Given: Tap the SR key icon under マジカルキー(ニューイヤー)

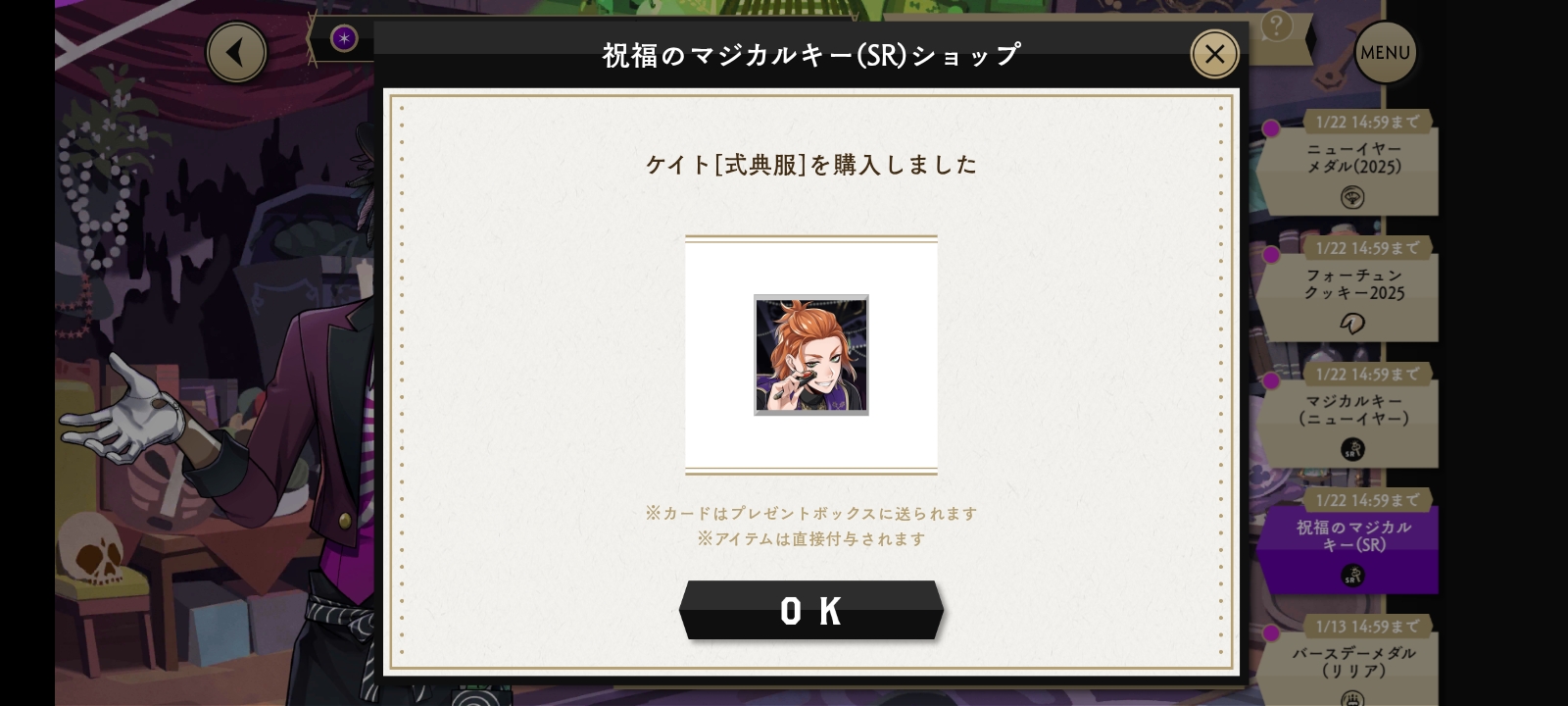Looking at the screenshot, I should point(1352,449).
